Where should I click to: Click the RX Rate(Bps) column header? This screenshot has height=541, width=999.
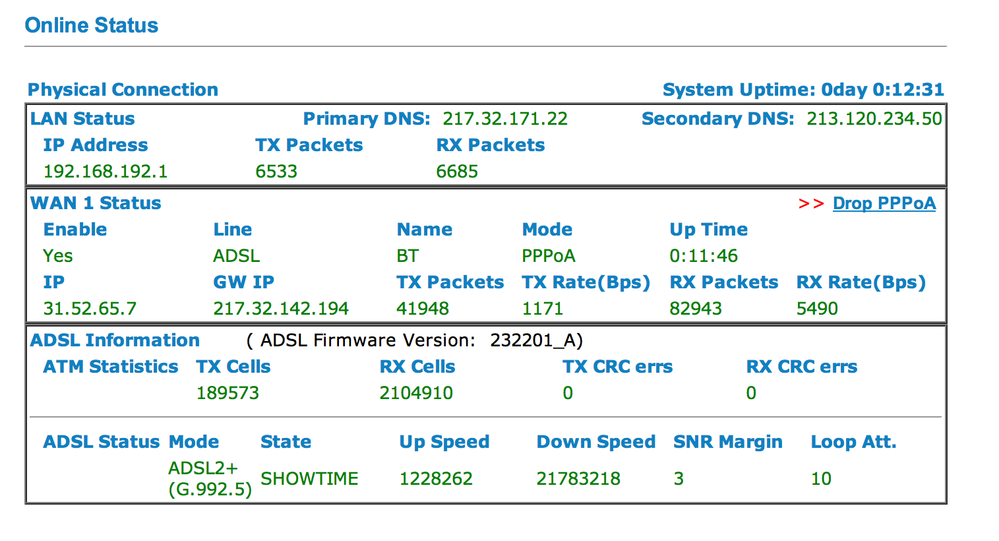pyautogui.click(x=861, y=282)
